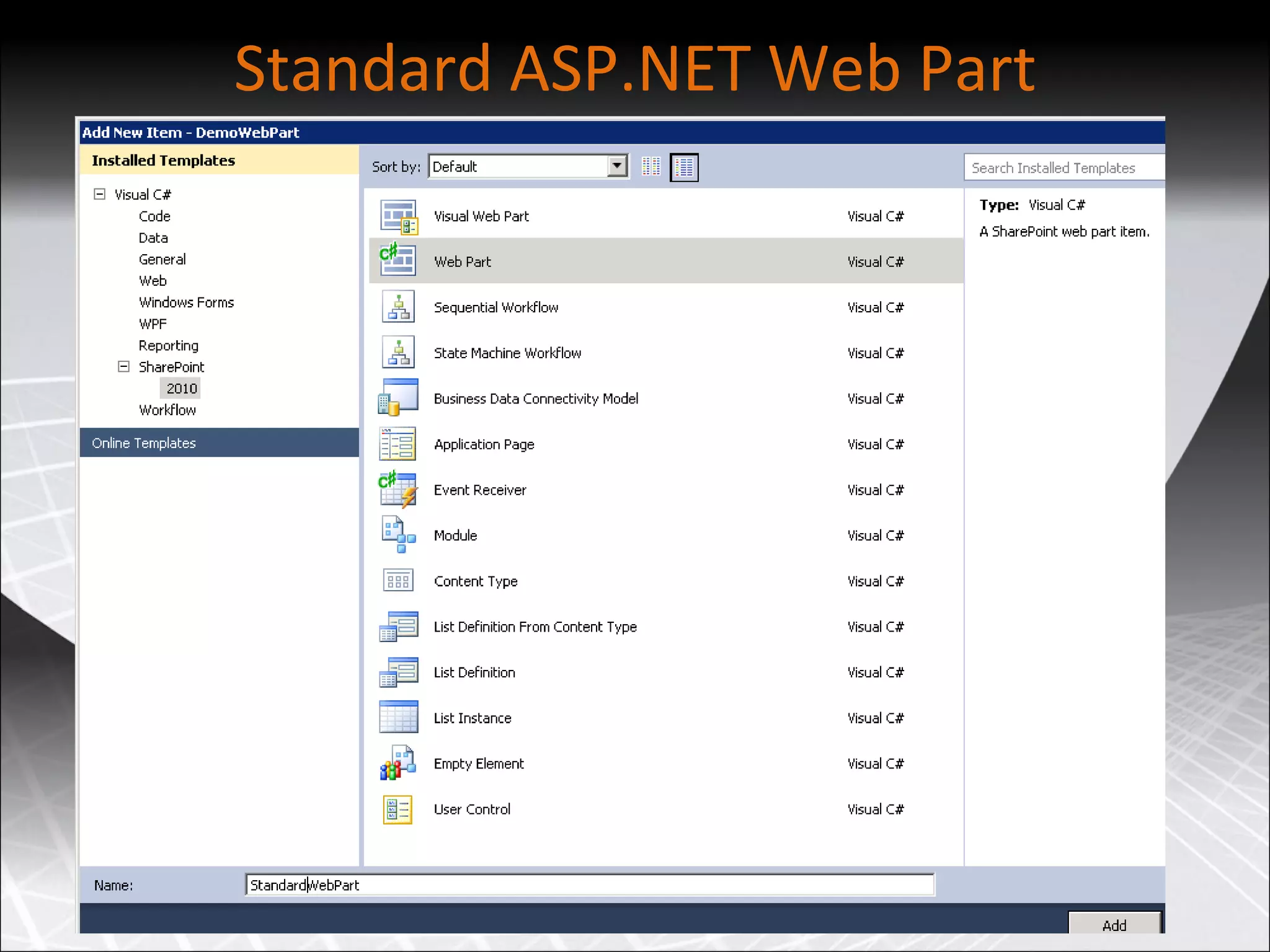This screenshot has height=952, width=1270.
Task: Click the 'Sequential Workflow' name text
Action: (x=496, y=307)
